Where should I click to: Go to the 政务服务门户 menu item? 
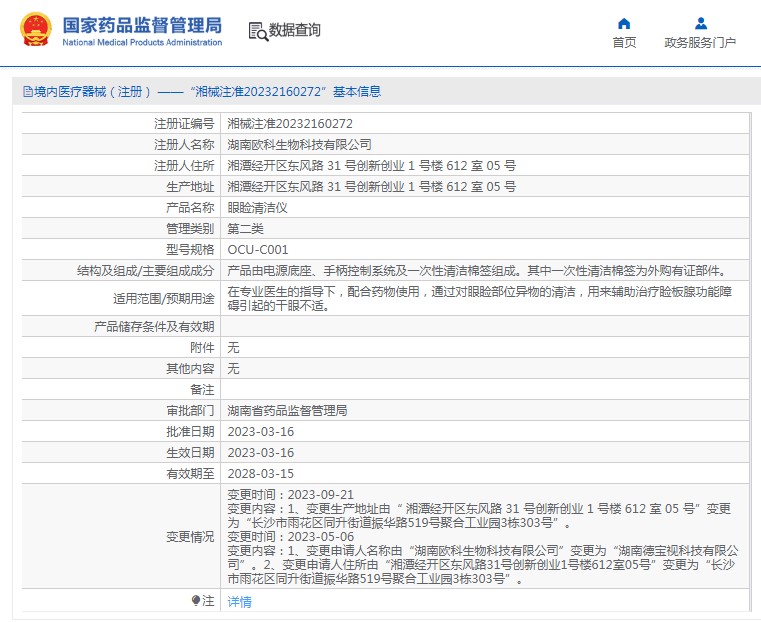point(700,42)
